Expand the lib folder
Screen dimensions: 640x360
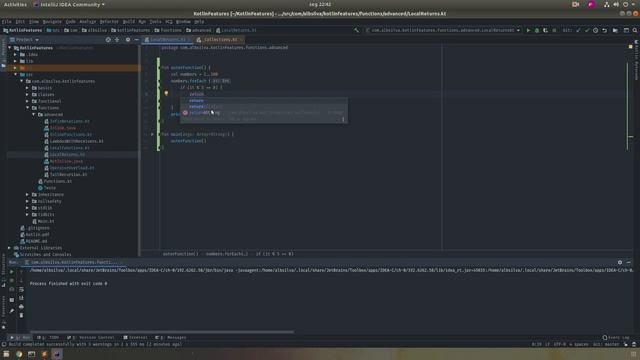[16, 61]
